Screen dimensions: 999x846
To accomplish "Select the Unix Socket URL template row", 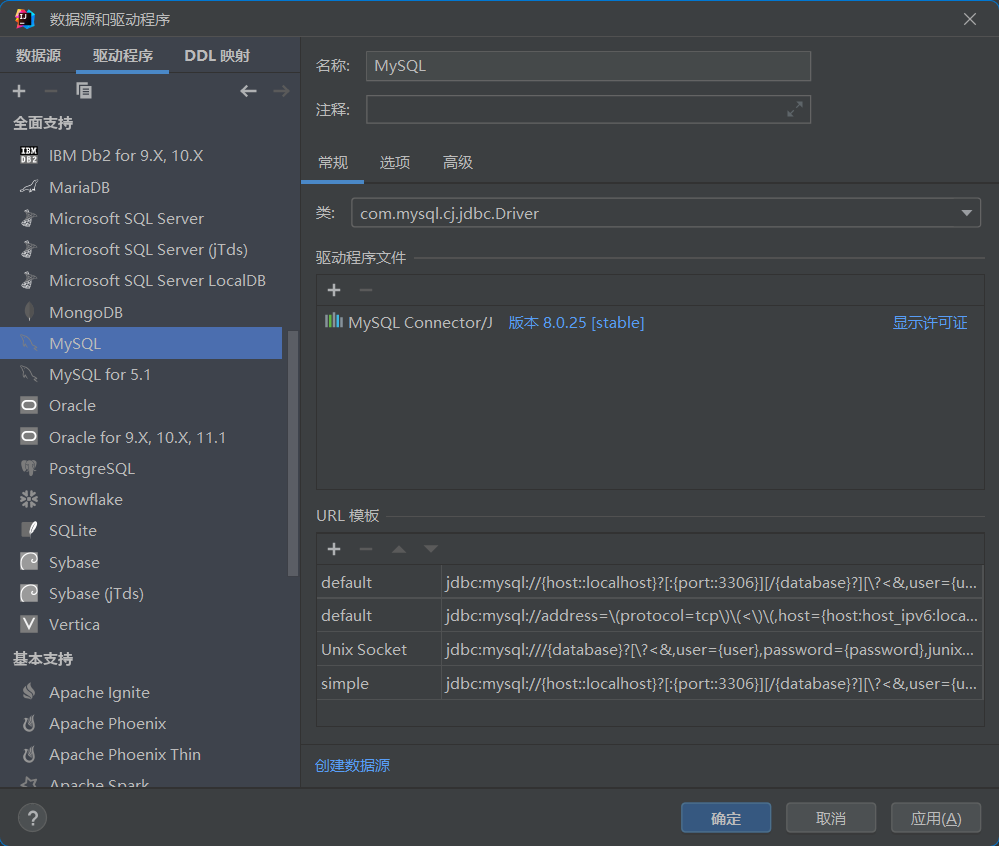I will [650, 649].
